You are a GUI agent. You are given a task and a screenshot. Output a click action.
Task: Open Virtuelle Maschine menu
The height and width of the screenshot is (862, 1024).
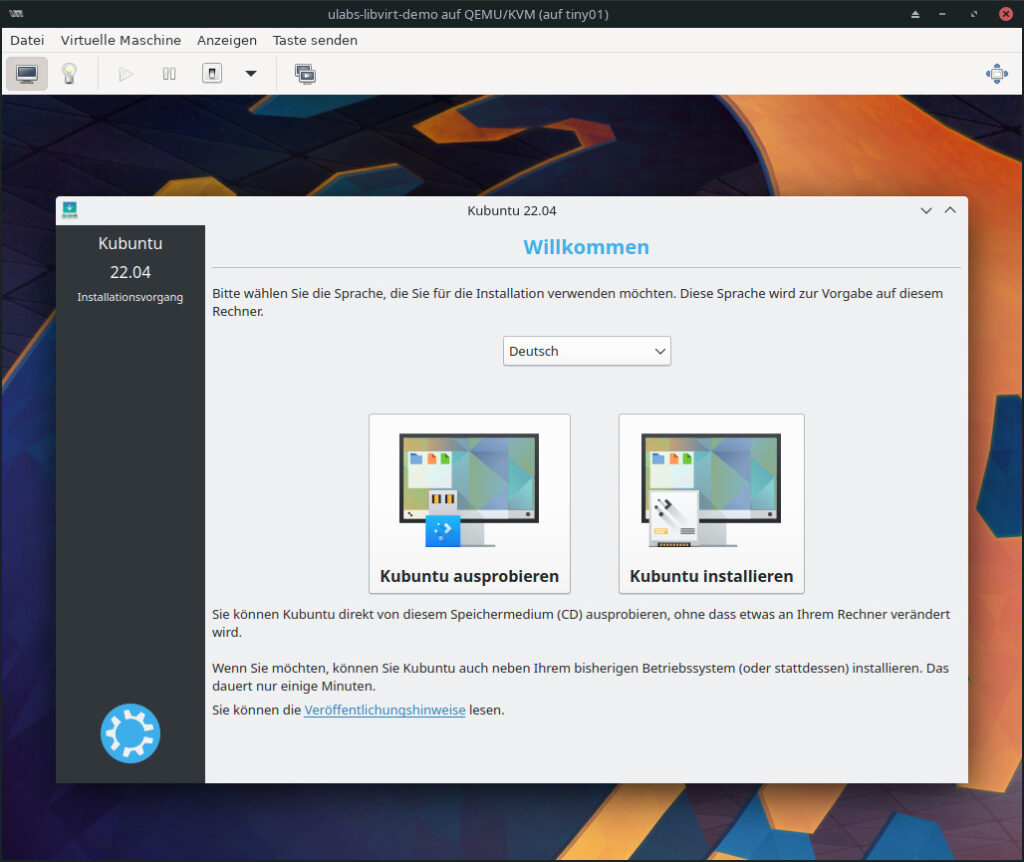121,40
